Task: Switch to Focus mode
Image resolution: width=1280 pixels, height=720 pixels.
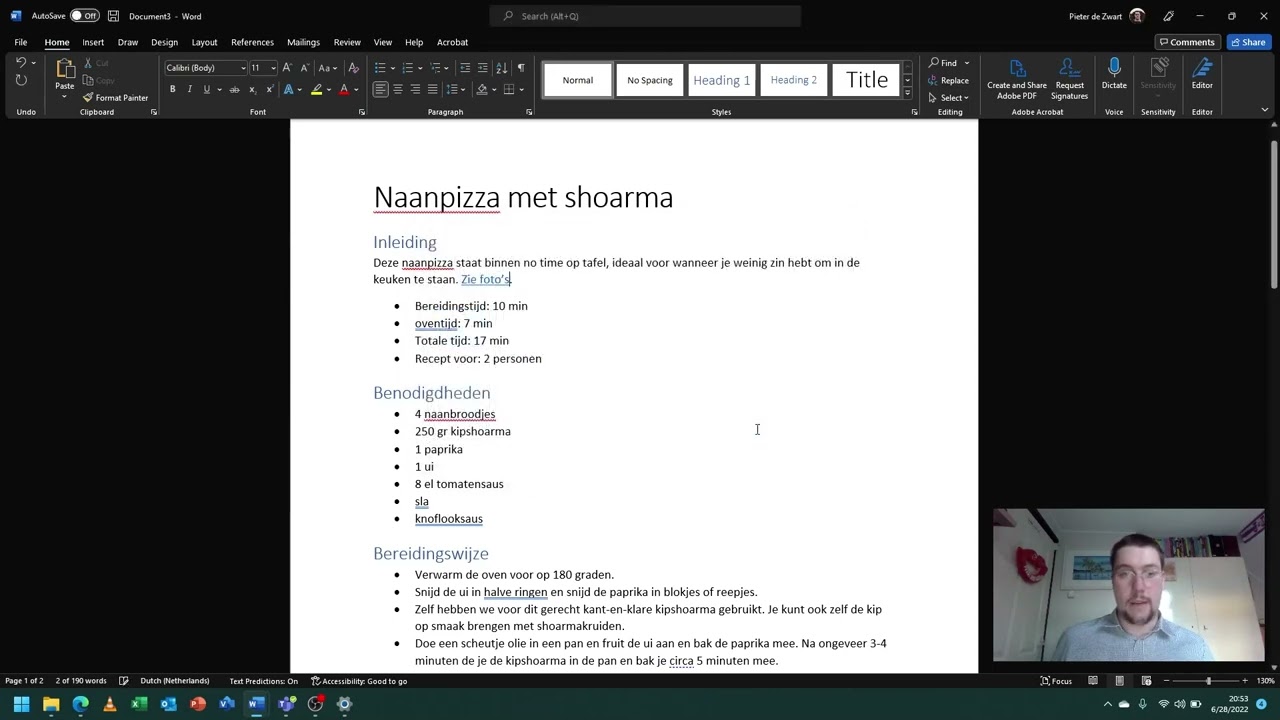Action: point(1056,681)
